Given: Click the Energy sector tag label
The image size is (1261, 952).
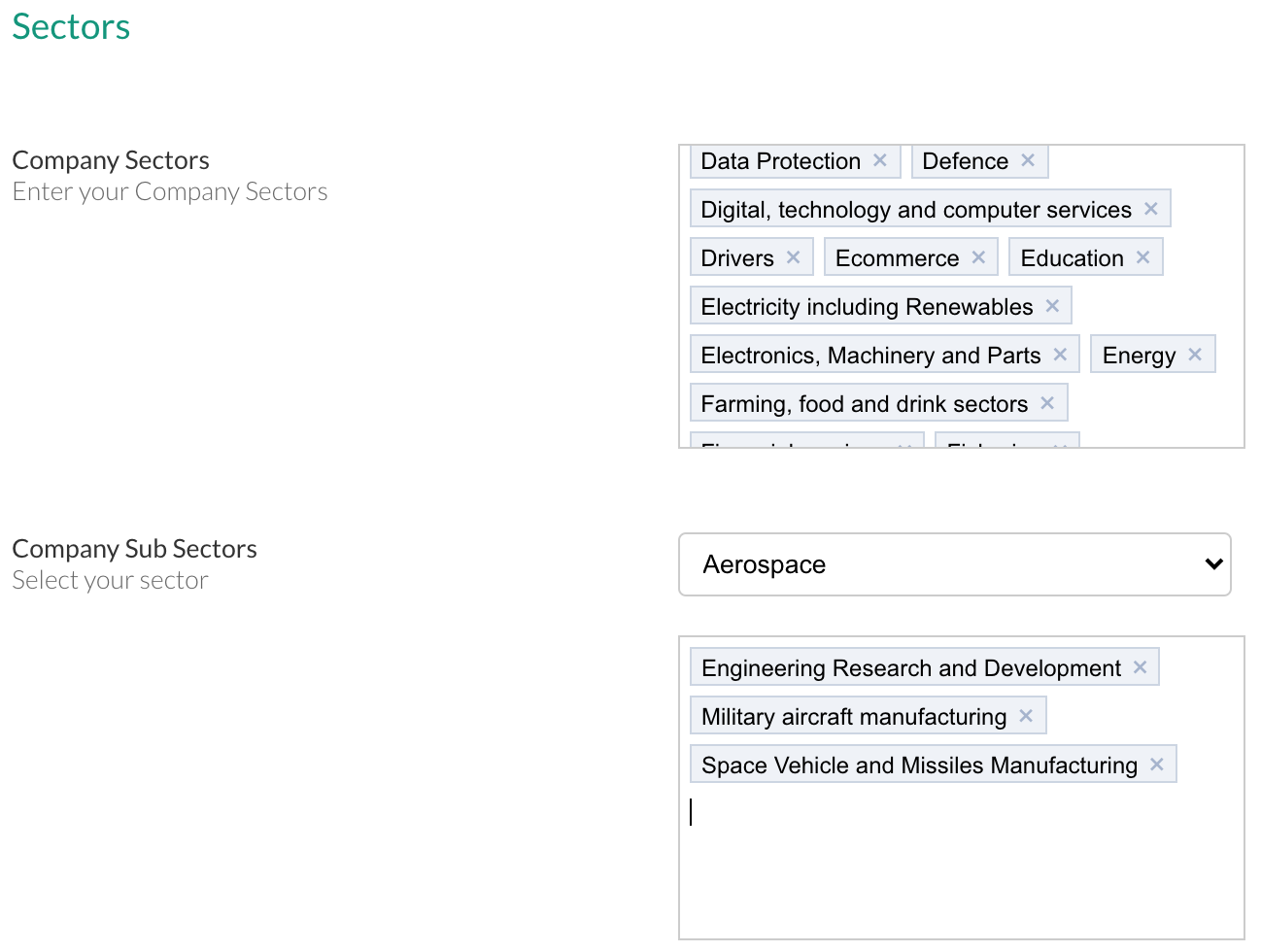Looking at the screenshot, I should coord(1139,356).
